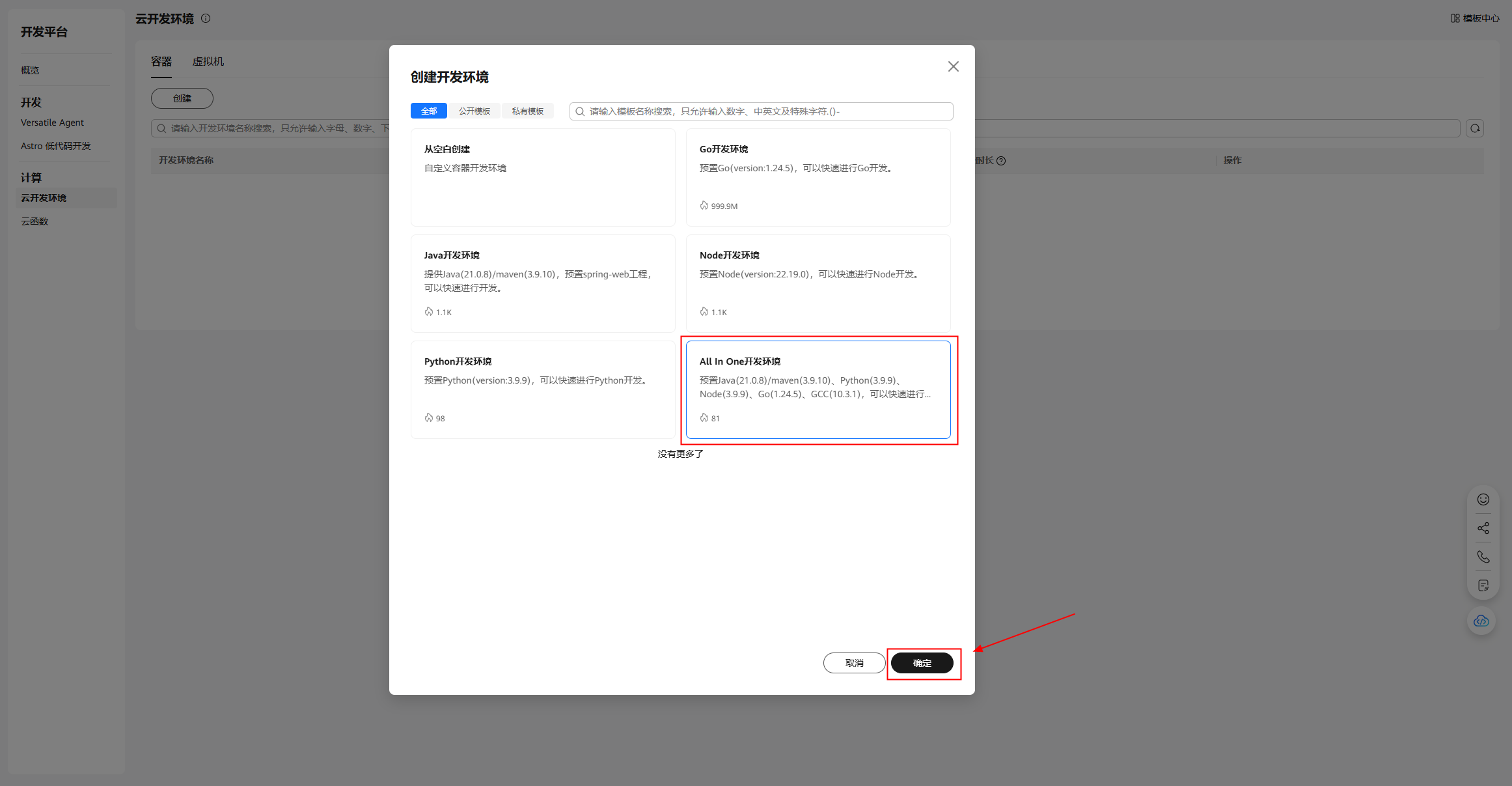Open 模板中心 template center

pos(1475,18)
